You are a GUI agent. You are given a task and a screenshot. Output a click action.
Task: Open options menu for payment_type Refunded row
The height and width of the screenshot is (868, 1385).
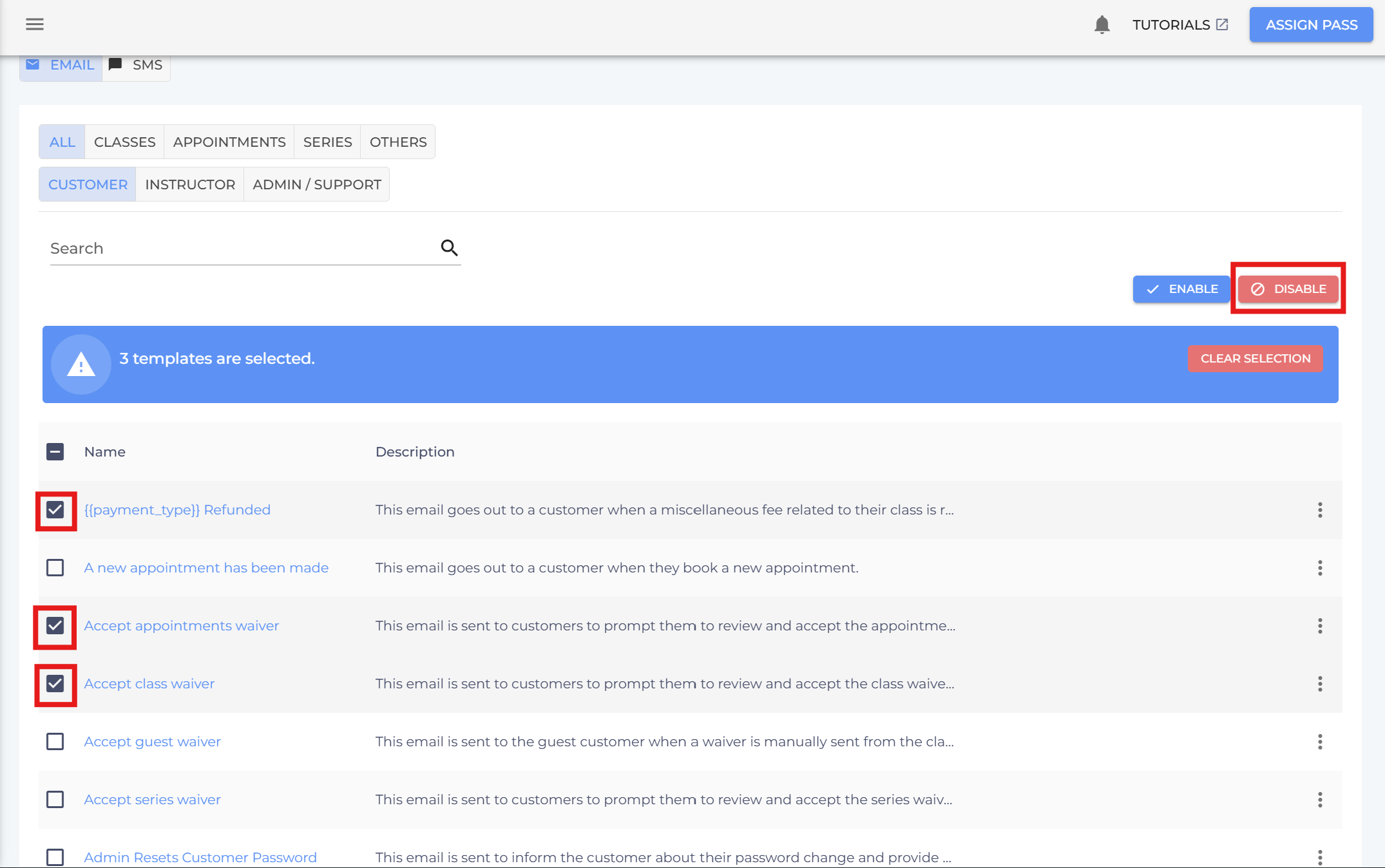point(1320,510)
